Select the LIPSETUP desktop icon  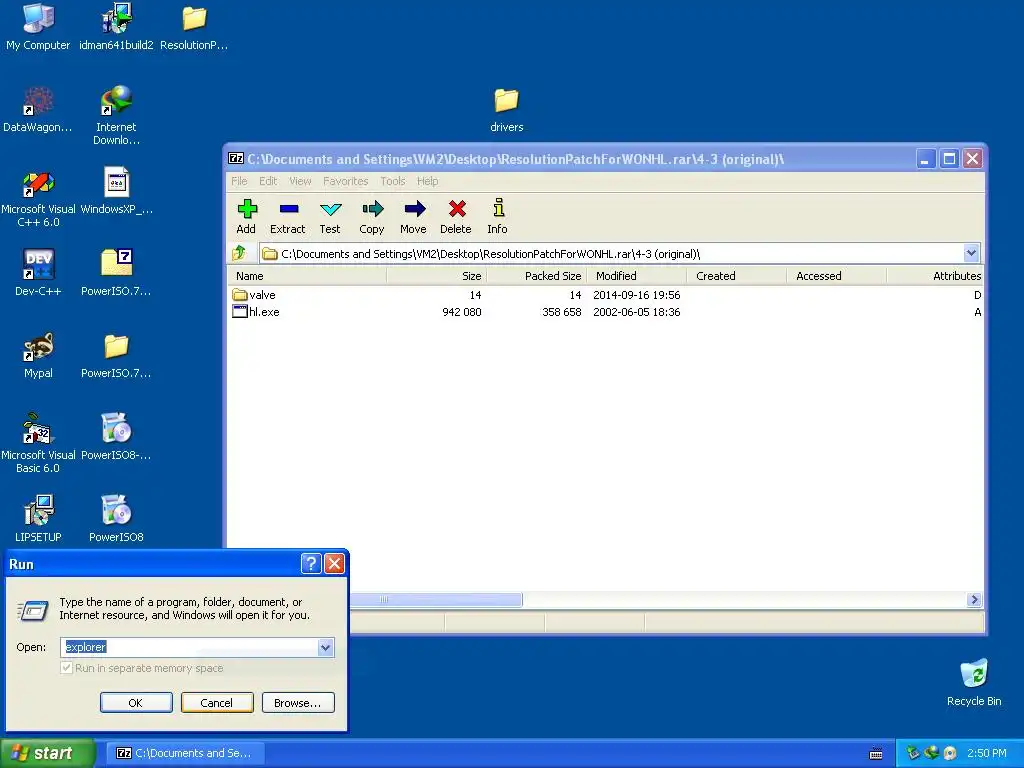point(38,519)
